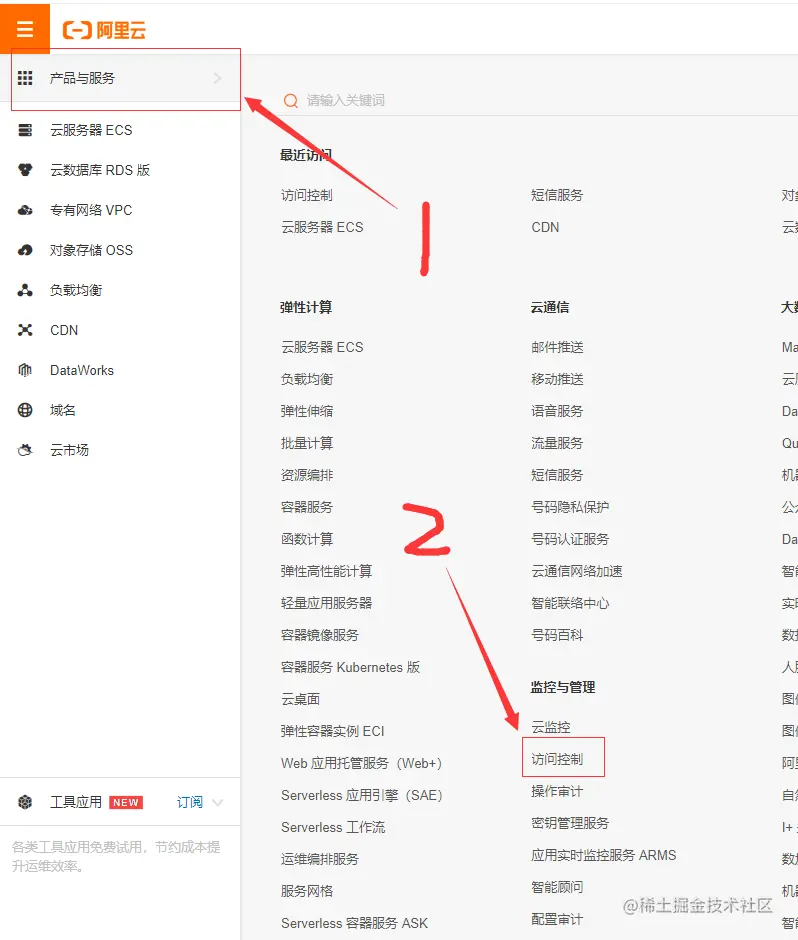The height and width of the screenshot is (940, 798).
Task: Open 云服务器 ECS under 弹性计算
Action: [322, 347]
